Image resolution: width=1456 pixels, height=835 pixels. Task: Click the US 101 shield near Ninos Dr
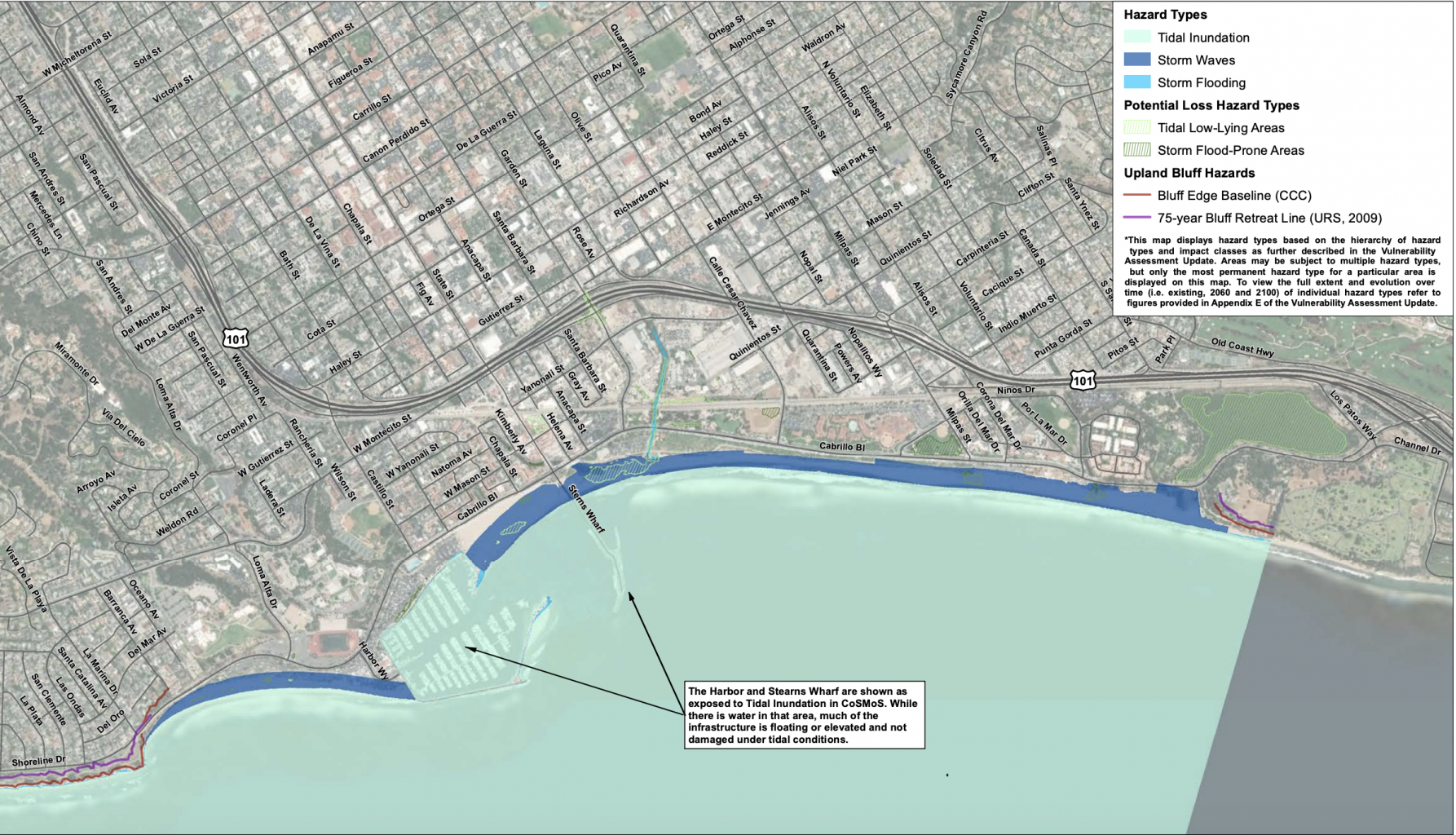coord(1083,381)
